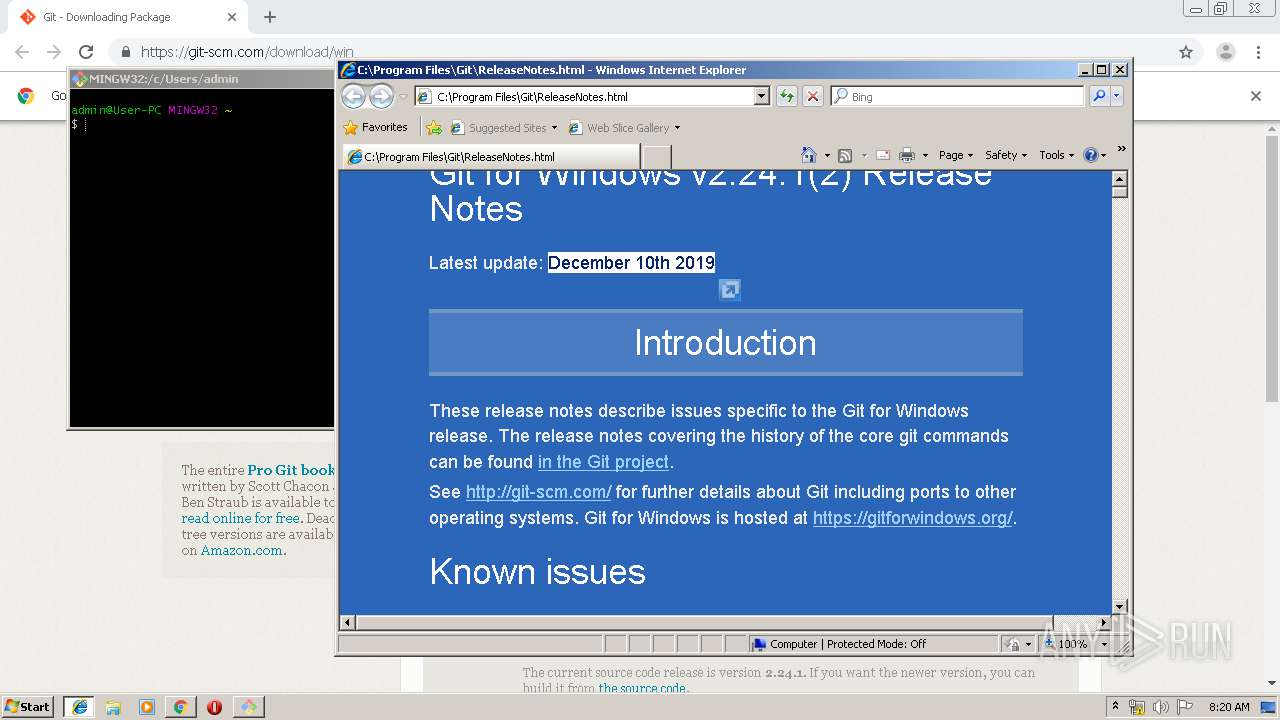Screen dimensions: 1280x720
Task: Reload the Chrome page
Action: [86, 52]
